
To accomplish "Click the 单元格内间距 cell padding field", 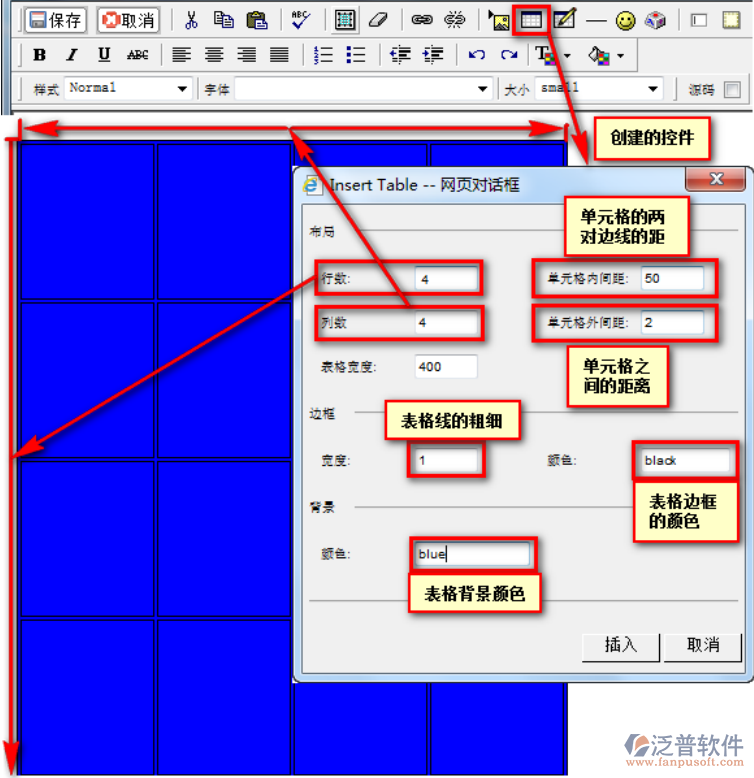I will pos(672,278).
